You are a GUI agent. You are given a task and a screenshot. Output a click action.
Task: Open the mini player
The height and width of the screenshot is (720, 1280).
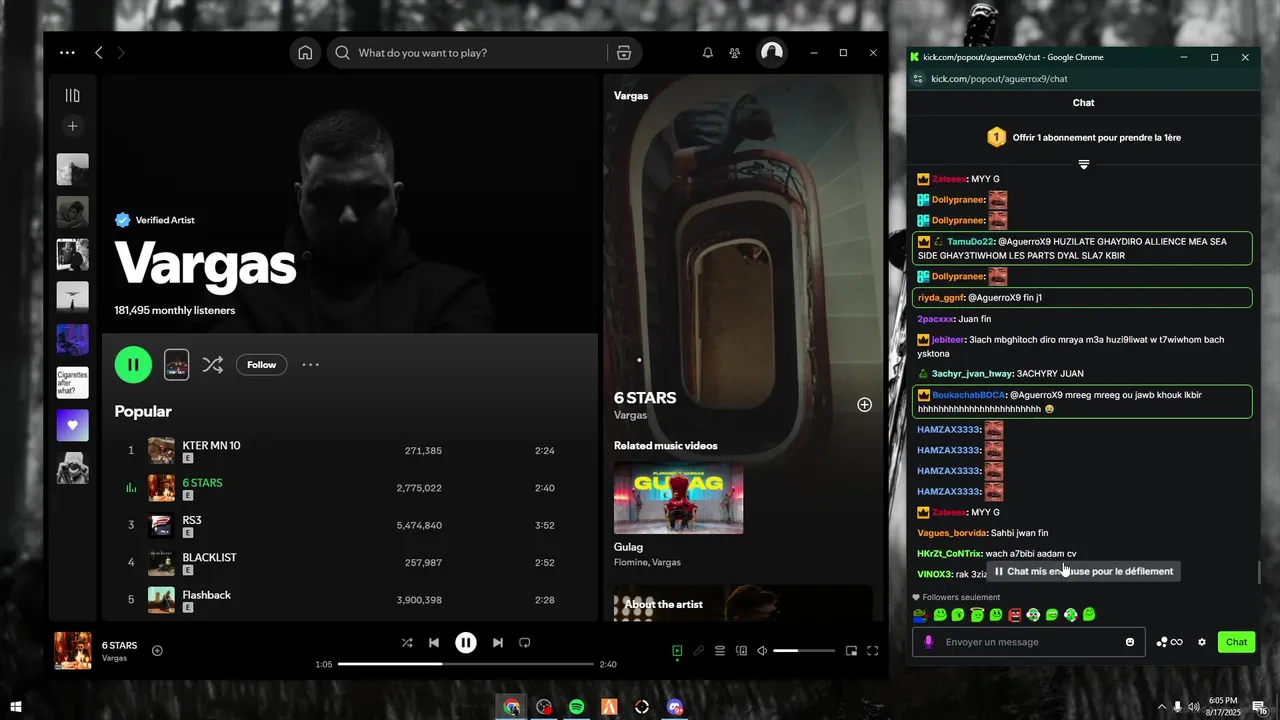click(851, 651)
